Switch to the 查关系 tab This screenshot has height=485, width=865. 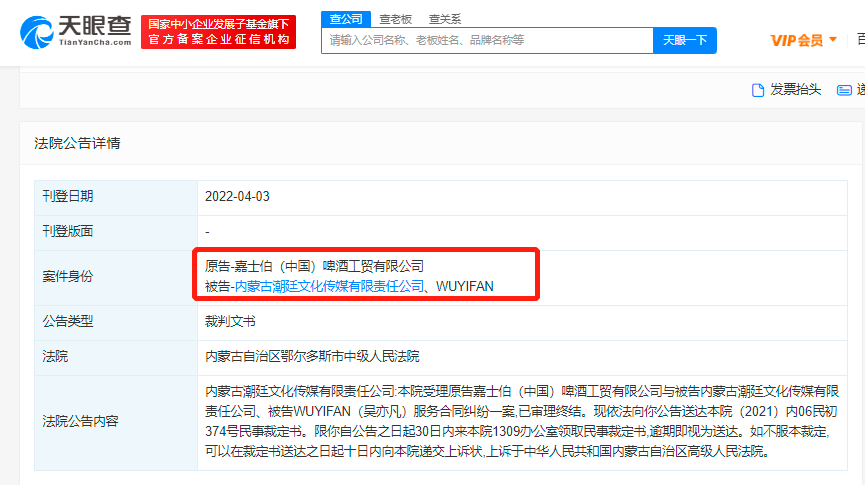point(445,19)
